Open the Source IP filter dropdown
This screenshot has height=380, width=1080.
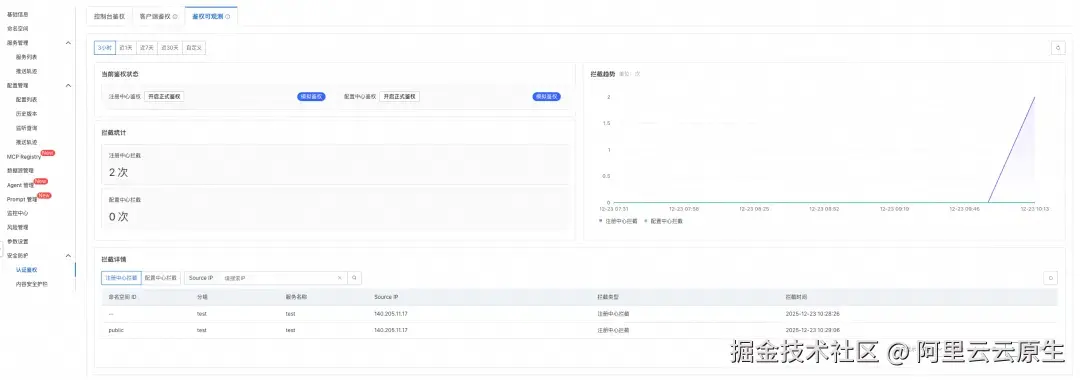click(x=201, y=278)
